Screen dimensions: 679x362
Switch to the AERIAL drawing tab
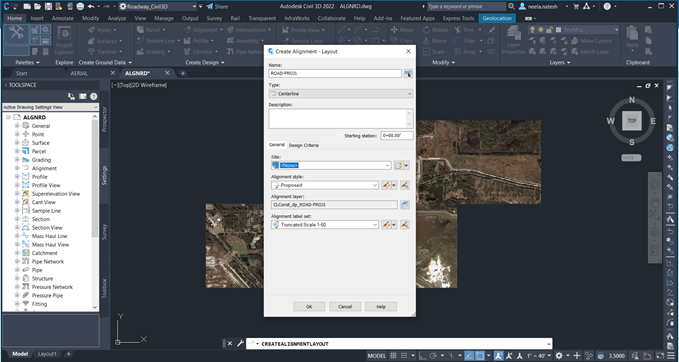[x=79, y=73]
